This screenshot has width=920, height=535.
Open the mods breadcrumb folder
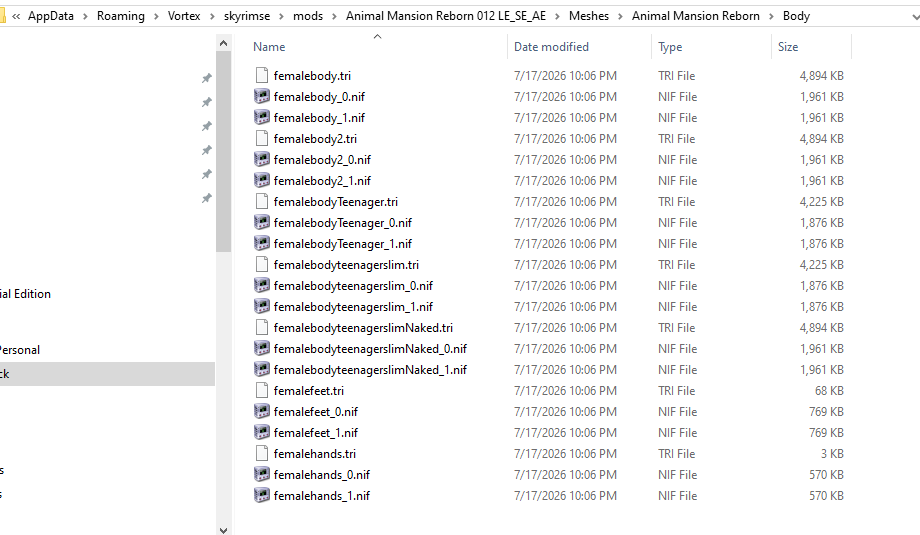coord(308,16)
